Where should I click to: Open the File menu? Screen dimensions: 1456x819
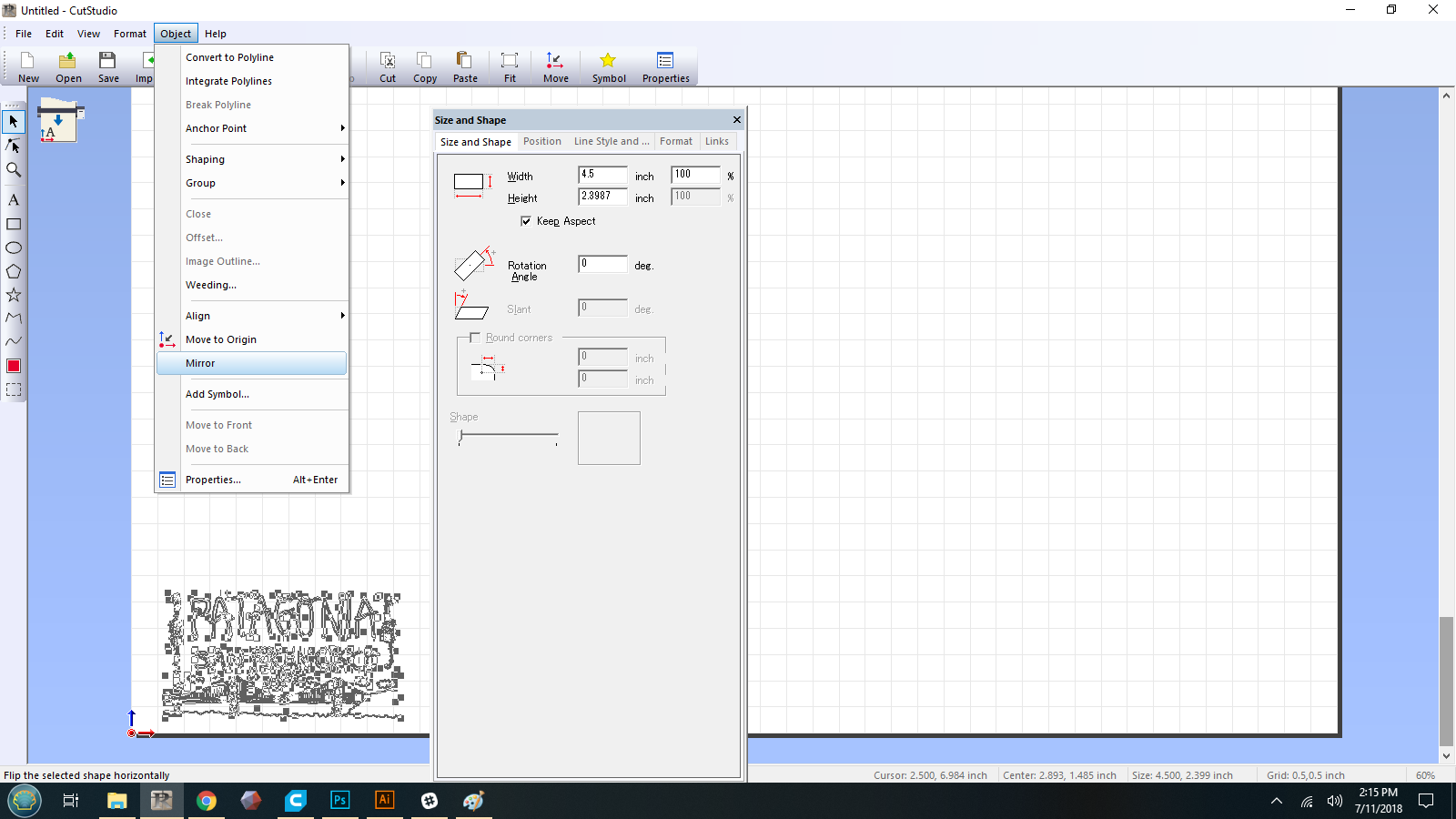pos(24,34)
